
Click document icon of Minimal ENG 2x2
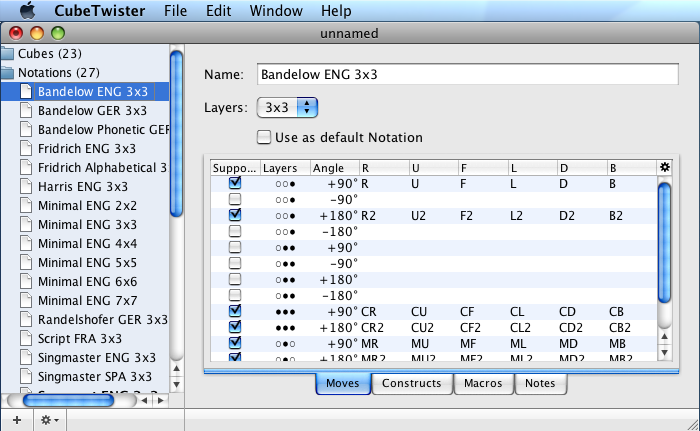tap(26, 205)
